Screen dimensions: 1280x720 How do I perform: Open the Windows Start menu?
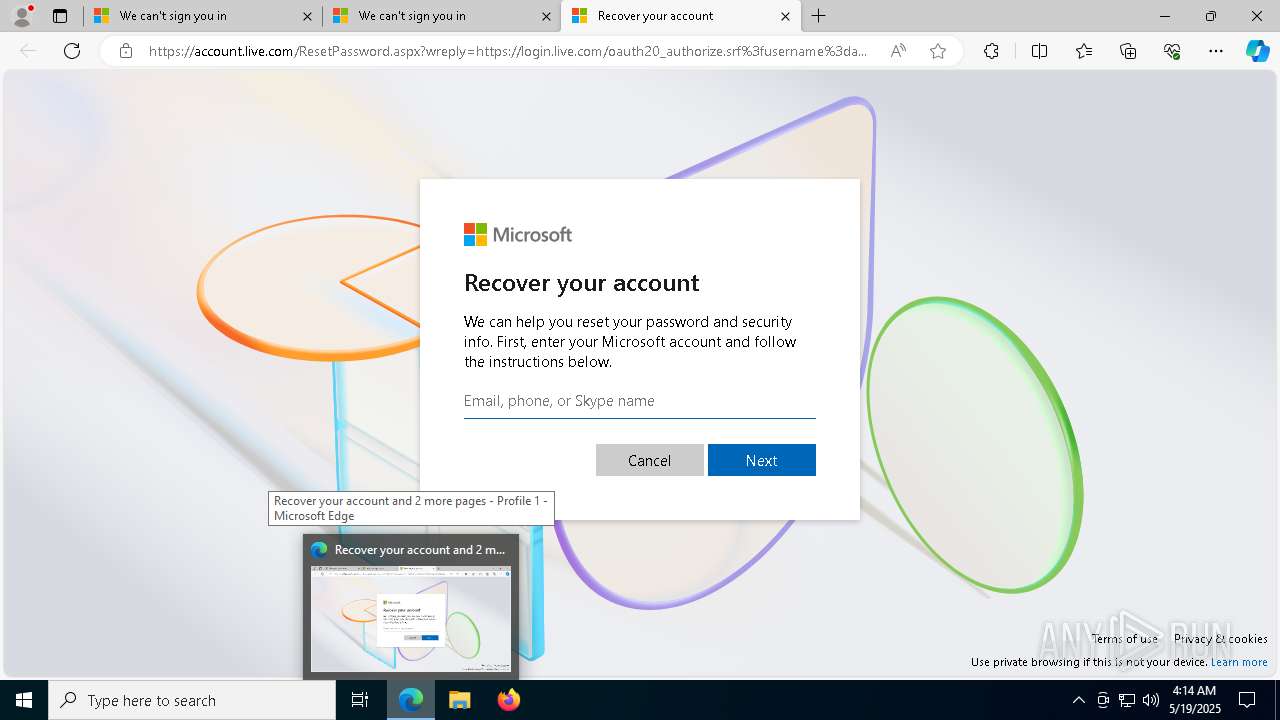24,700
